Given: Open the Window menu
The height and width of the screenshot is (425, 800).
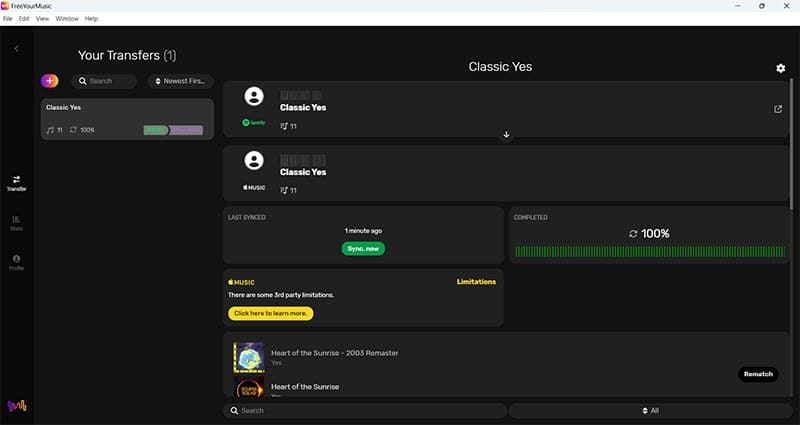Looking at the screenshot, I should (67, 18).
